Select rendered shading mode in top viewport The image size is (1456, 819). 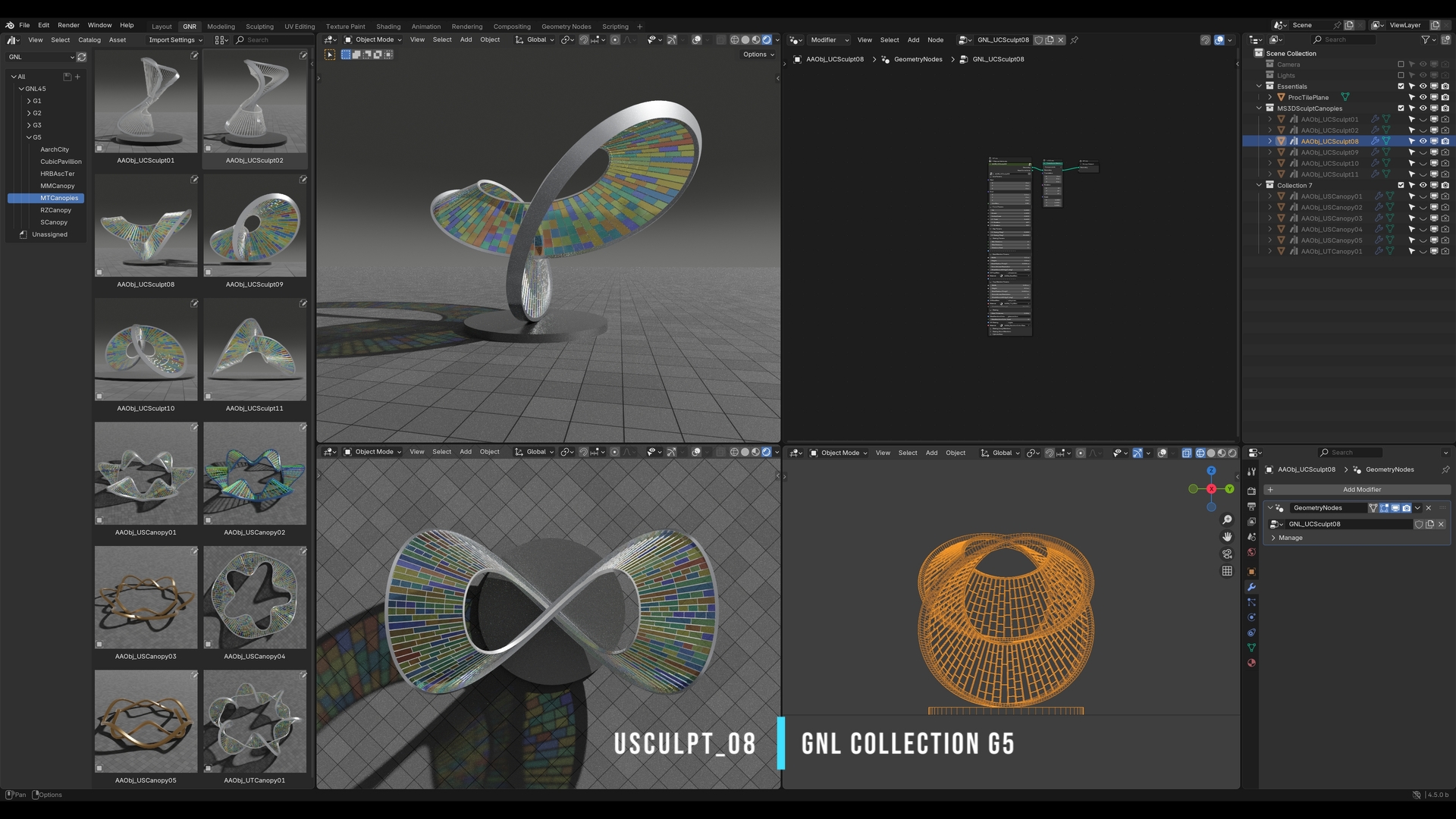767,40
